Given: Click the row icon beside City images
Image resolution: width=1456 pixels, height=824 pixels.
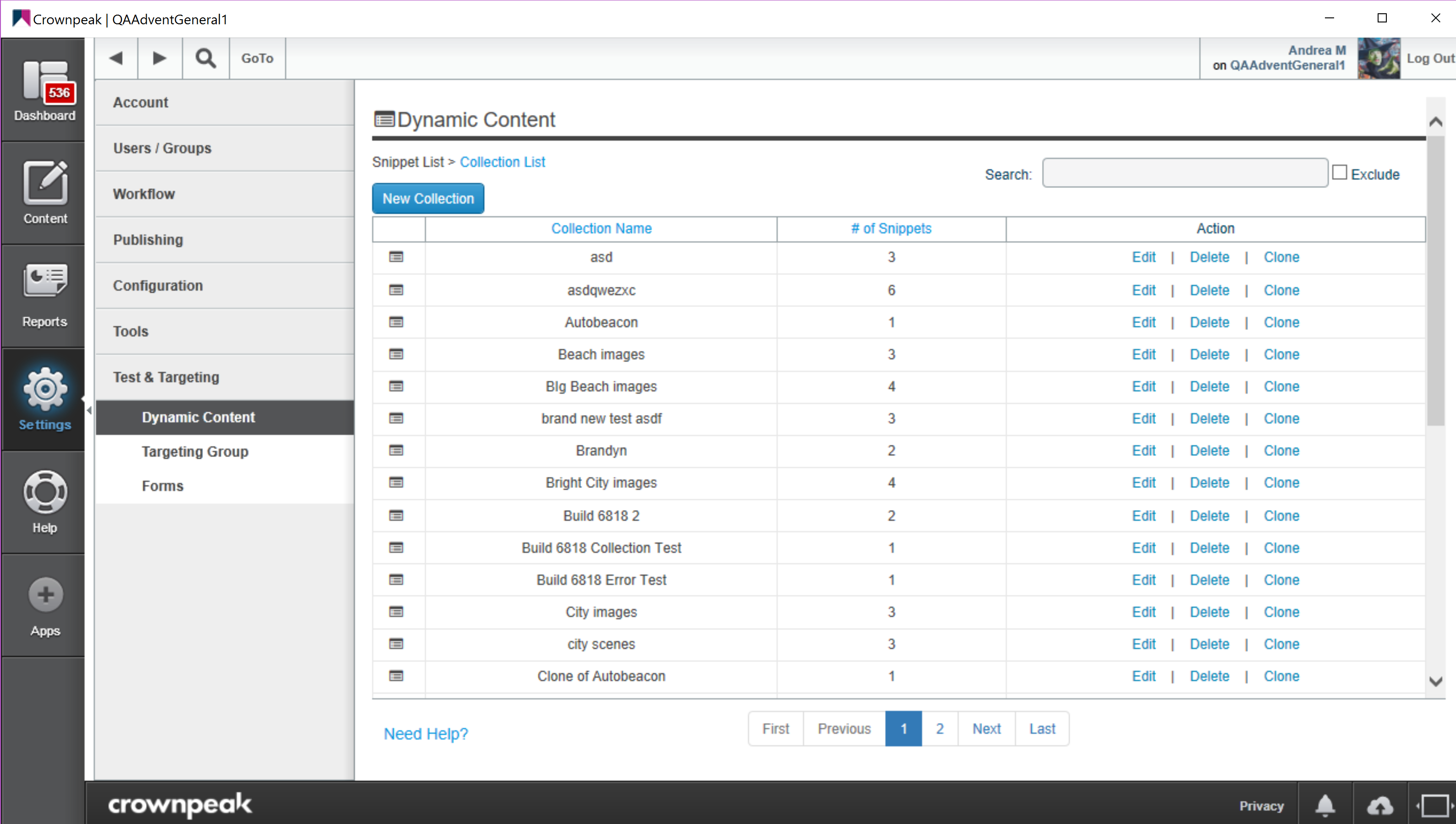Looking at the screenshot, I should click(396, 612).
